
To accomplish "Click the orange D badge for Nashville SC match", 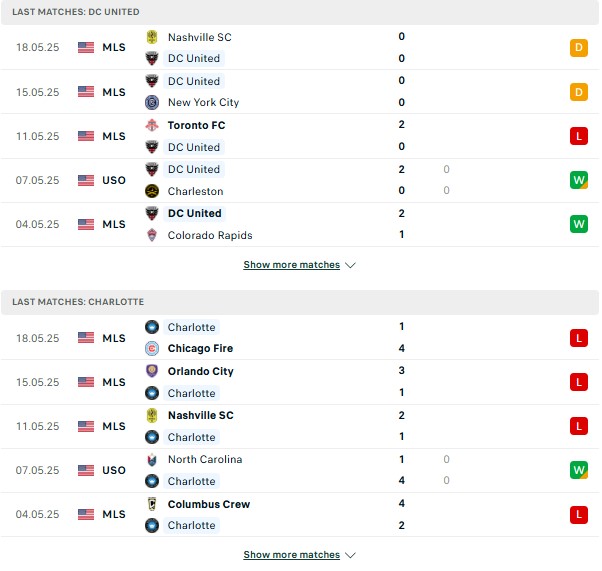I will click(579, 48).
